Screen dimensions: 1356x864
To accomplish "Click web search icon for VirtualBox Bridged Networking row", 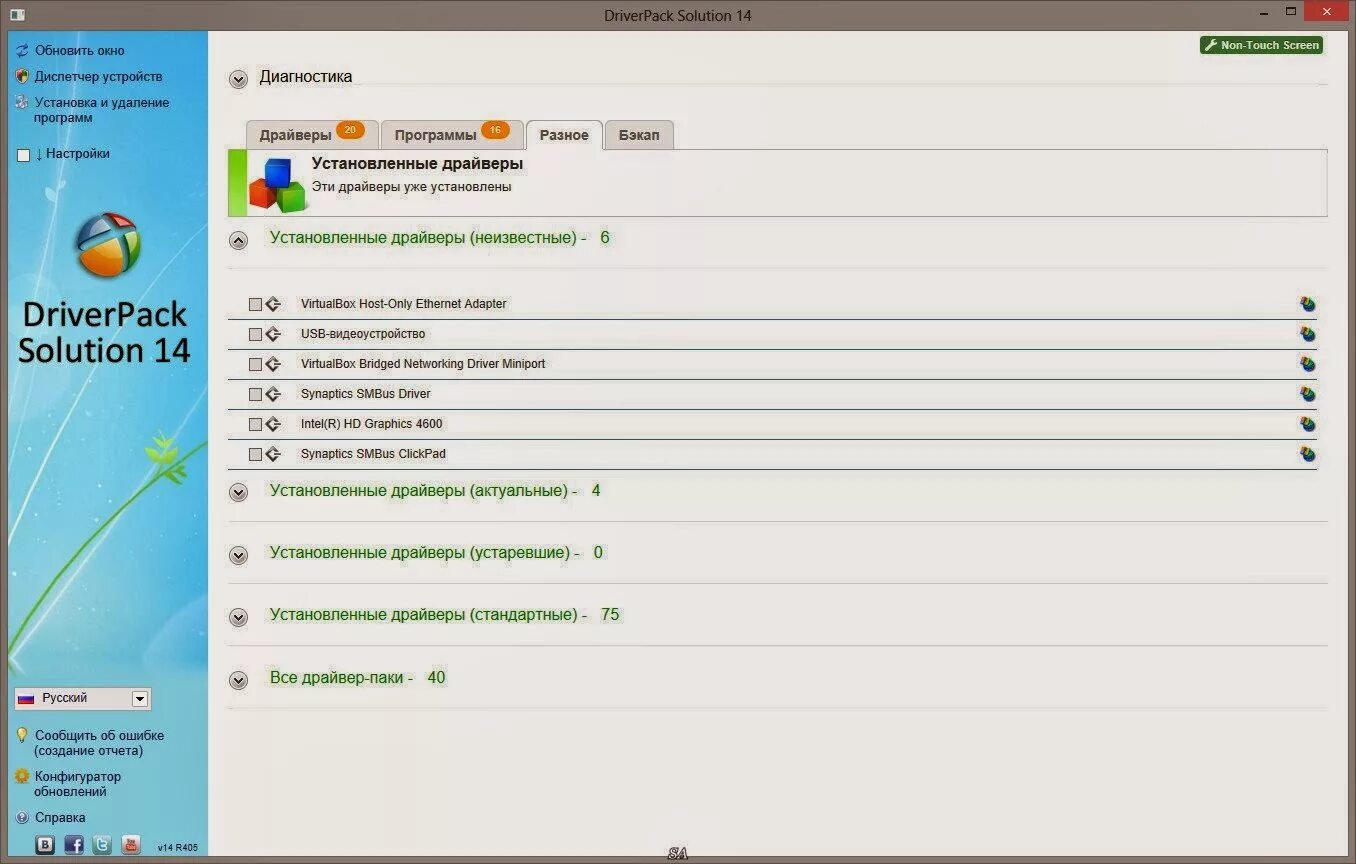I will [1307, 364].
